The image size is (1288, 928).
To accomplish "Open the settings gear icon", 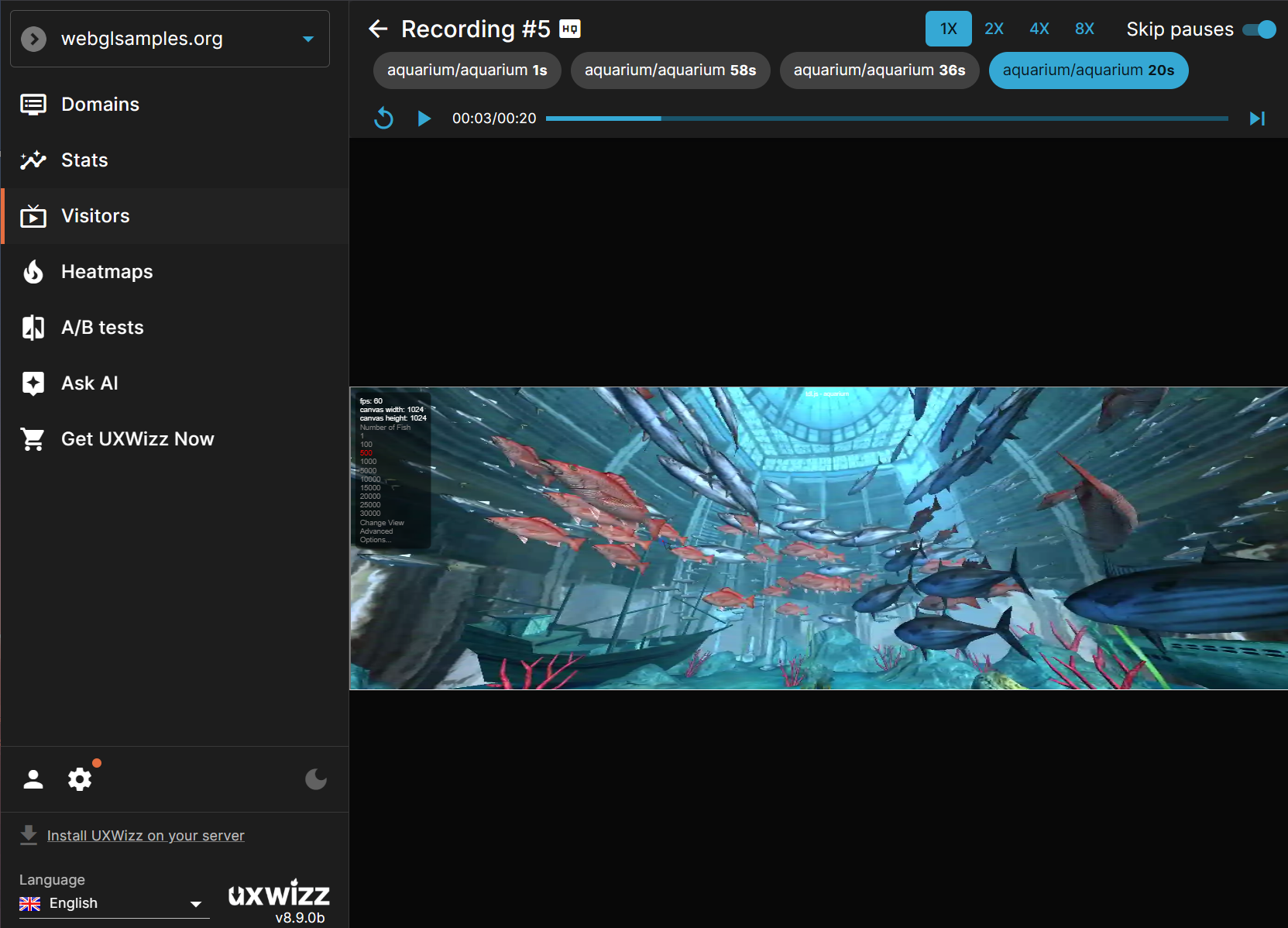I will click(80, 779).
